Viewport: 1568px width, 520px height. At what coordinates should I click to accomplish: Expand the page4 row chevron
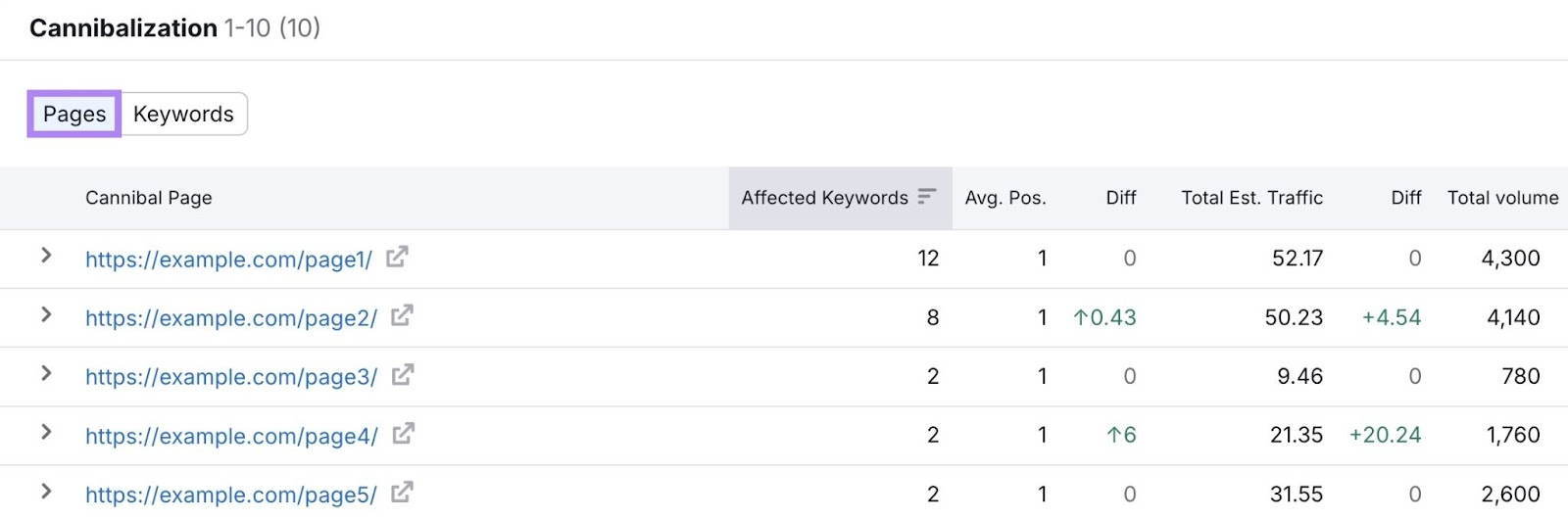click(x=46, y=432)
